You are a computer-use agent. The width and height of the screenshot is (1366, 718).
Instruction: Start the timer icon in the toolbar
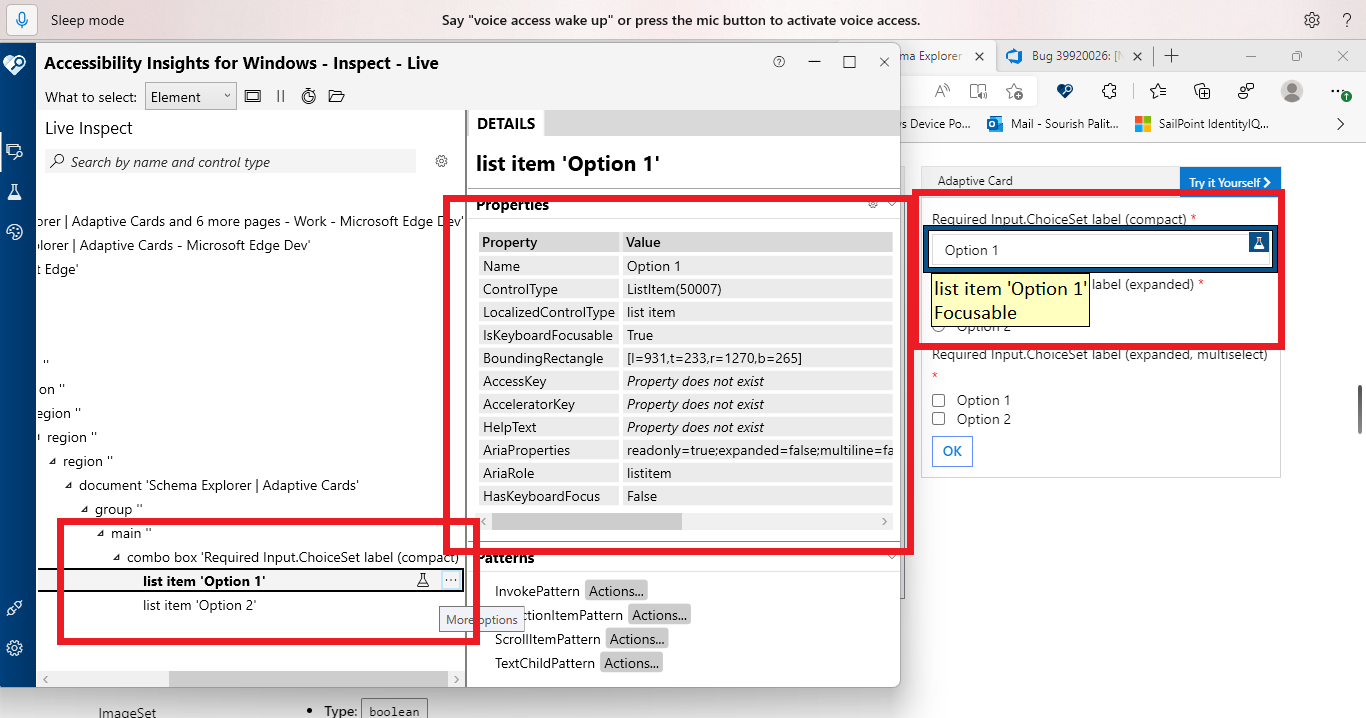308,96
